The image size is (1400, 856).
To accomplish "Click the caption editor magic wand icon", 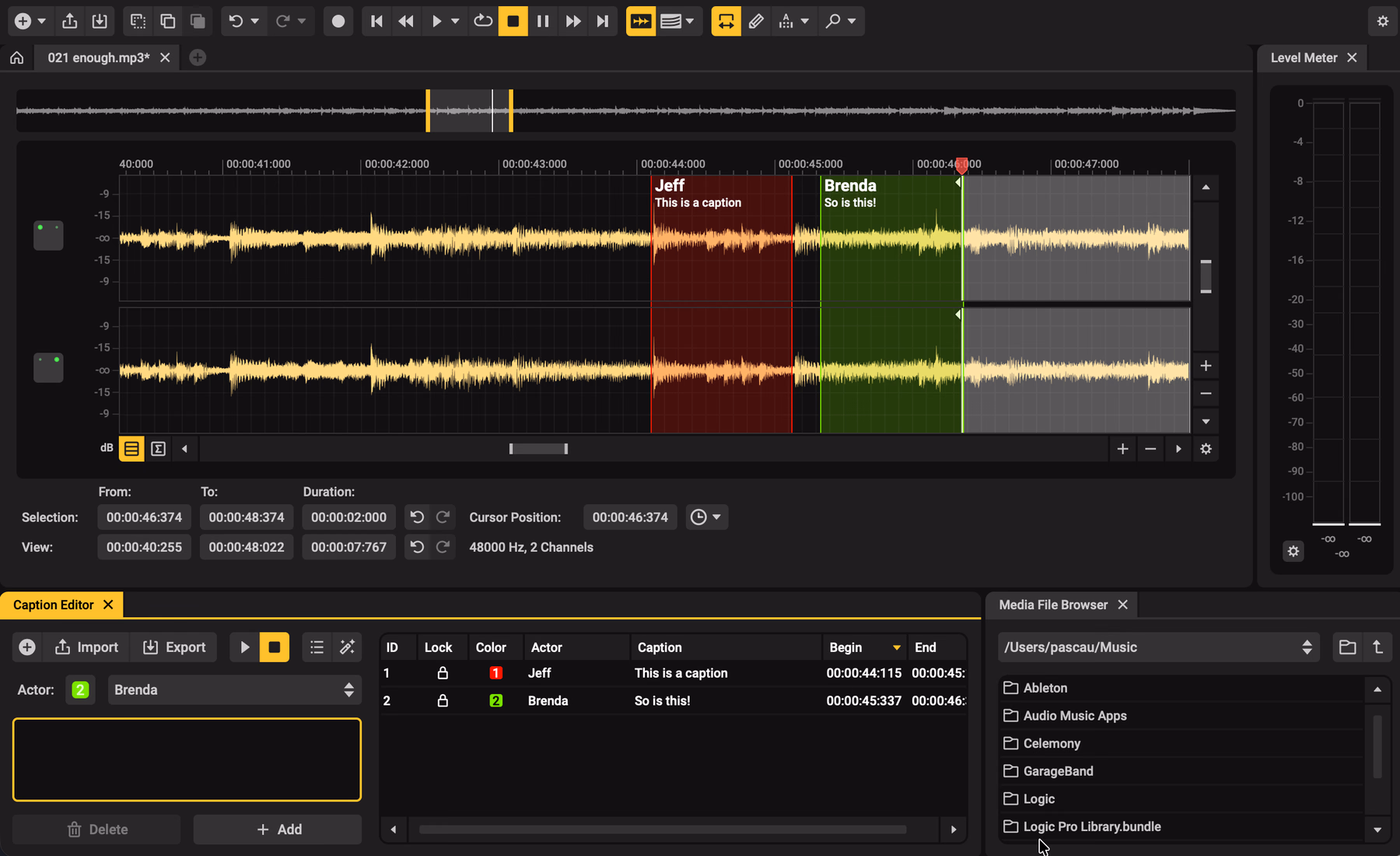I will coord(347,647).
